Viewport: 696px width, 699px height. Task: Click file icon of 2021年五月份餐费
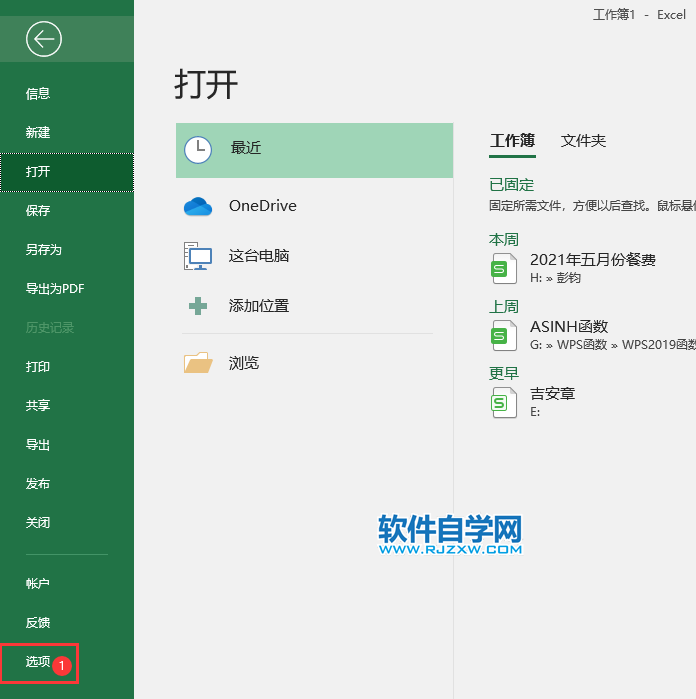click(x=504, y=268)
